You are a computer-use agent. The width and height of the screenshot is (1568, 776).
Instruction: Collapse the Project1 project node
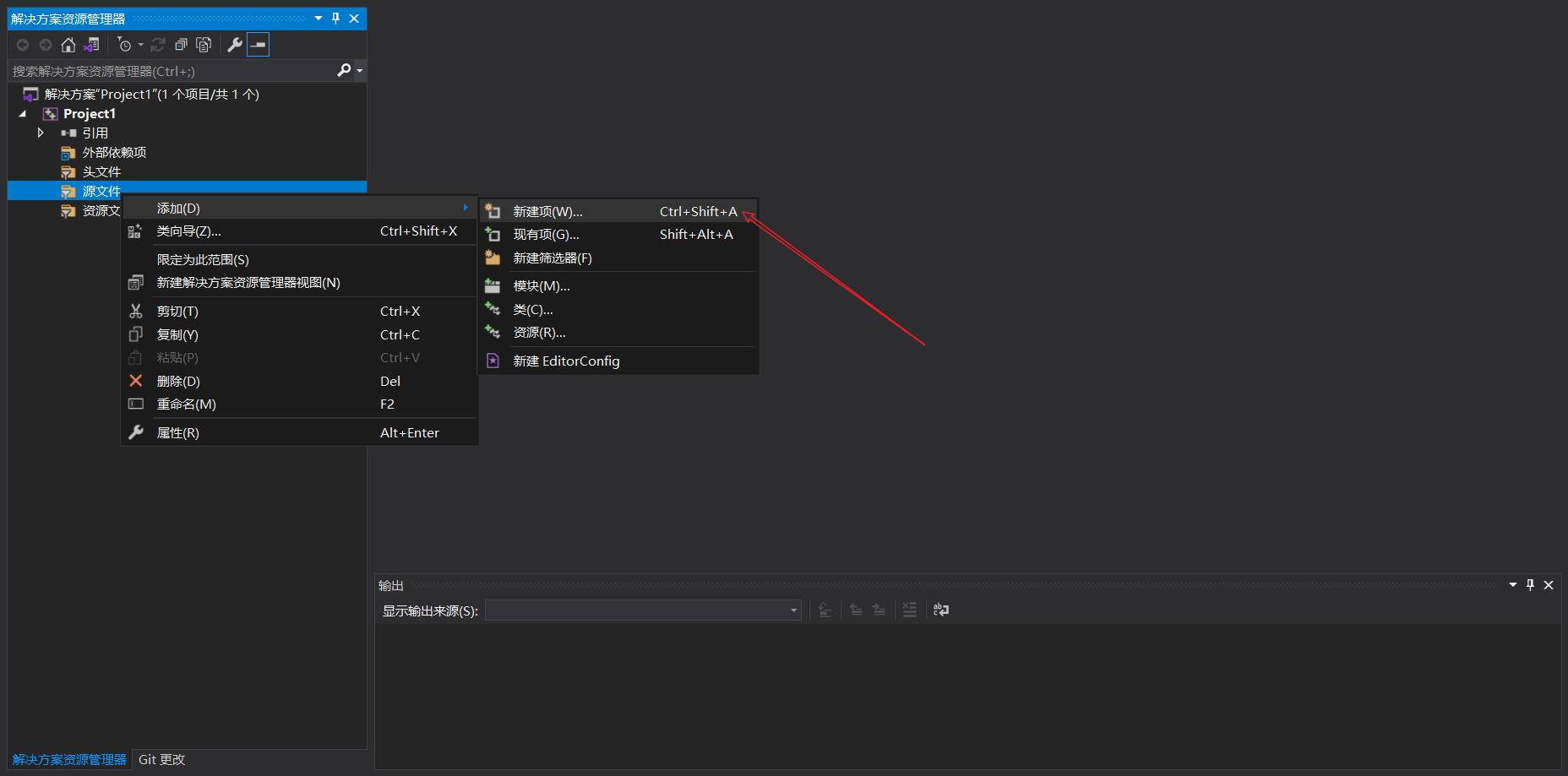(23, 113)
